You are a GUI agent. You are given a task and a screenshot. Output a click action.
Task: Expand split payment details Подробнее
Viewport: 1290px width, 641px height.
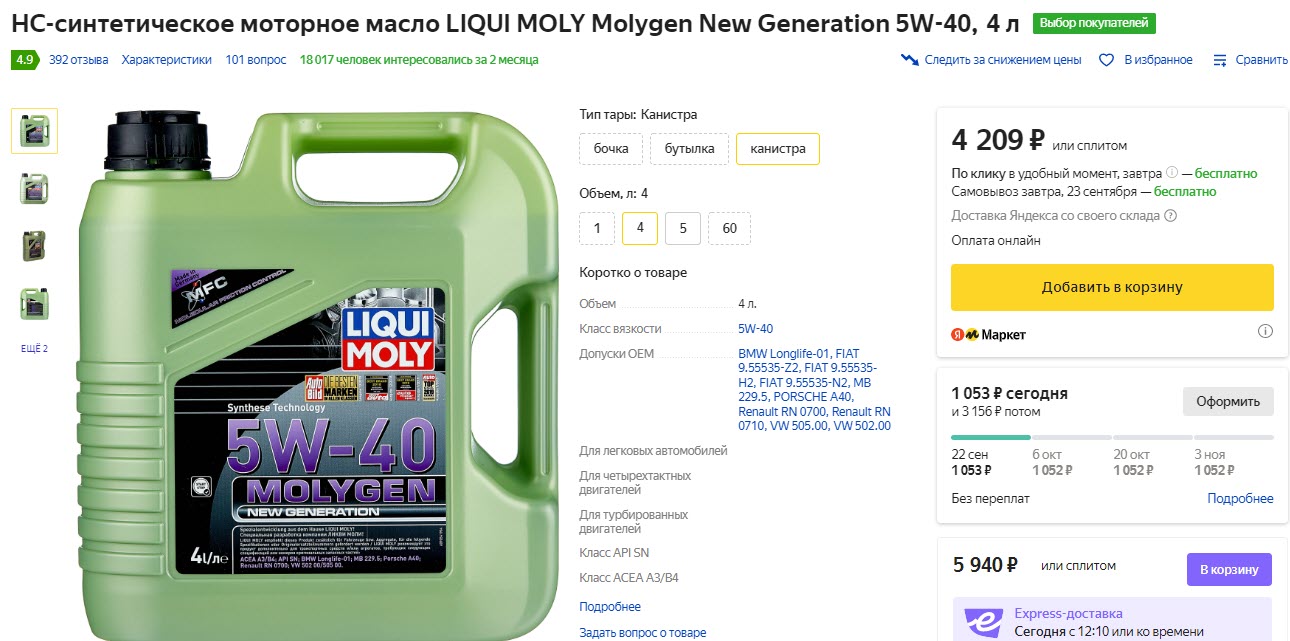pos(1239,498)
